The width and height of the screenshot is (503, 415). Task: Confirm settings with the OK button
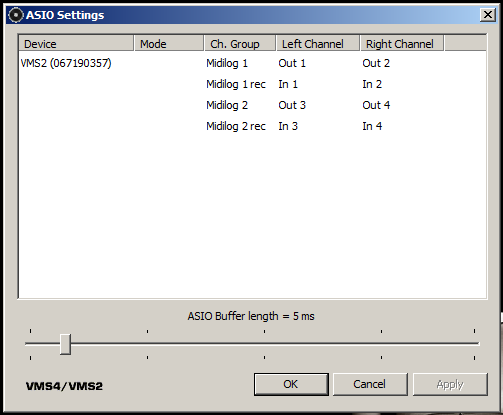(291, 384)
